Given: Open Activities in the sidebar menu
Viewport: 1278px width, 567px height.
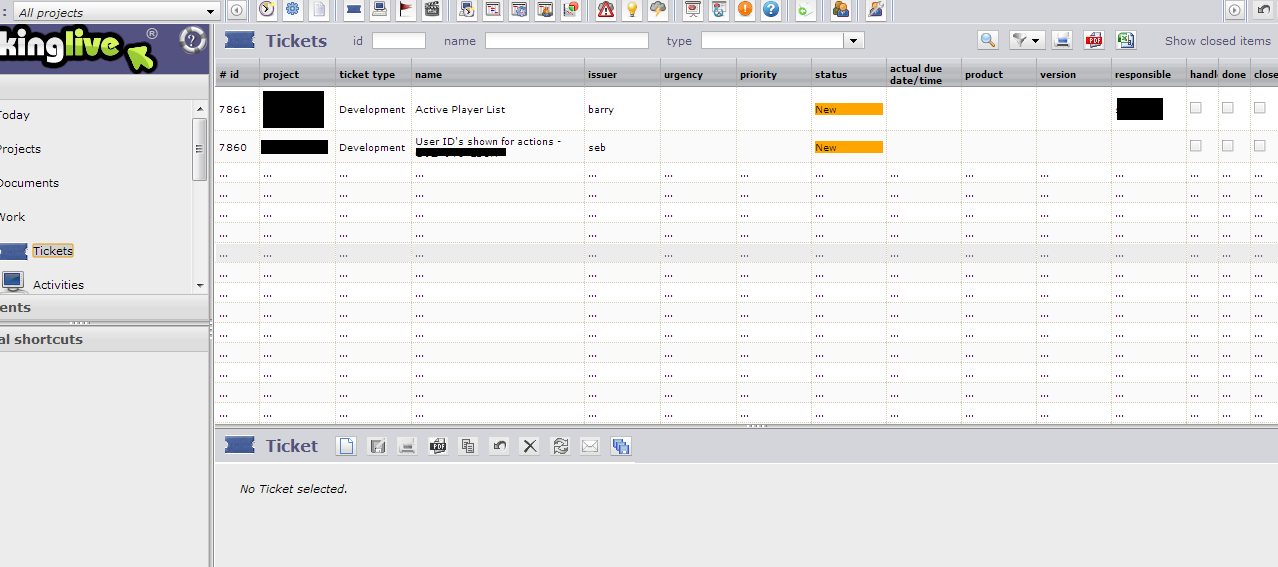Looking at the screenshot, I should (58, 285).
